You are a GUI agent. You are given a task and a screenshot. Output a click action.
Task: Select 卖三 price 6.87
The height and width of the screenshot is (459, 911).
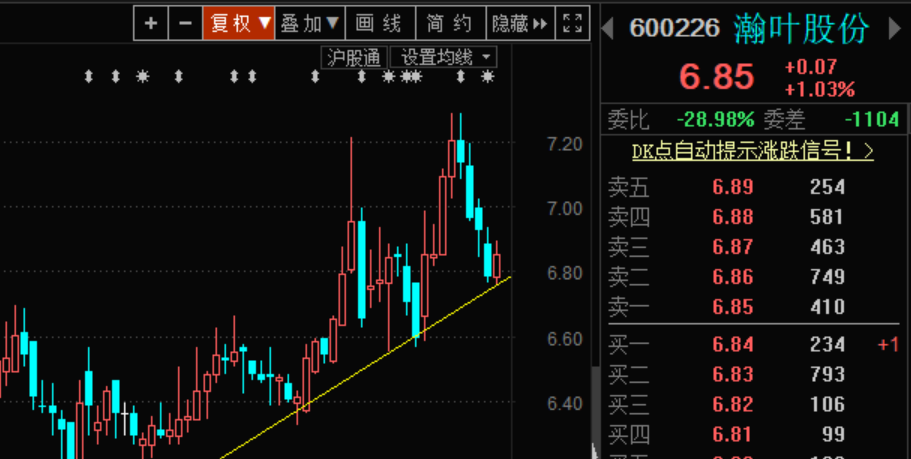coord(733,247)
